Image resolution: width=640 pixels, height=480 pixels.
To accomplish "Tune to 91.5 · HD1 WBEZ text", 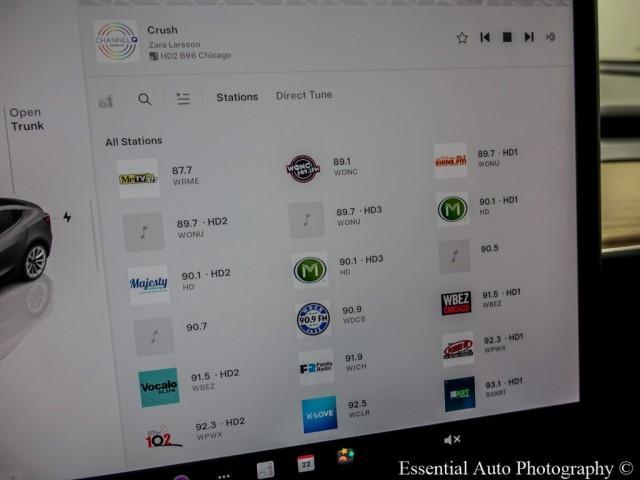I will (x=501, y=298).
